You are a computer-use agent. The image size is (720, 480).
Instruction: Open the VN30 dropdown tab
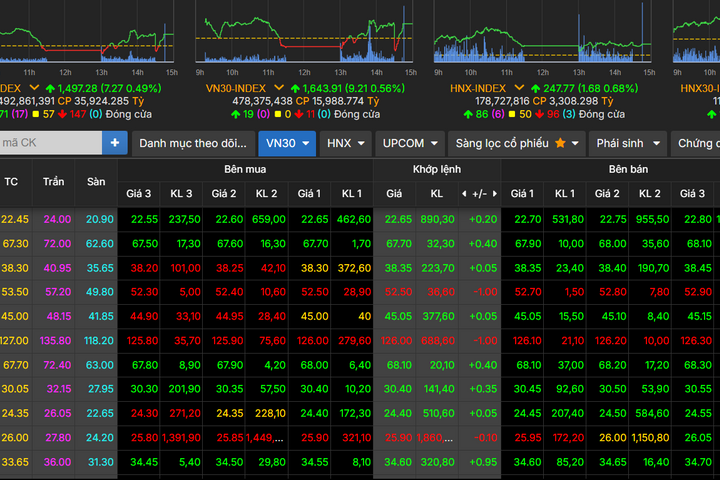(x=287, y=143)
